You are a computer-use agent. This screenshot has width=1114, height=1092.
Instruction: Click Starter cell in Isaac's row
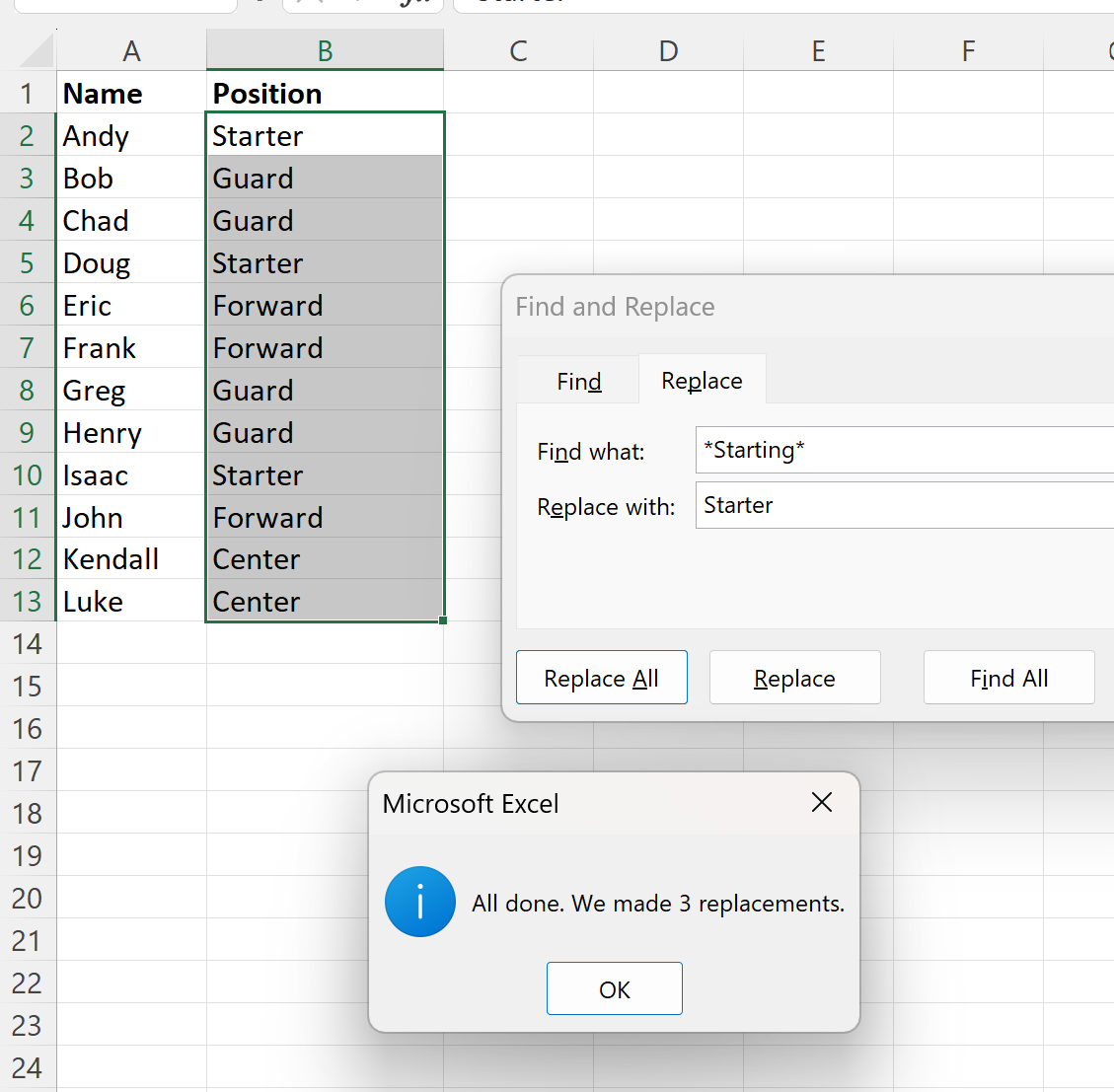click(x=325, y=474)
